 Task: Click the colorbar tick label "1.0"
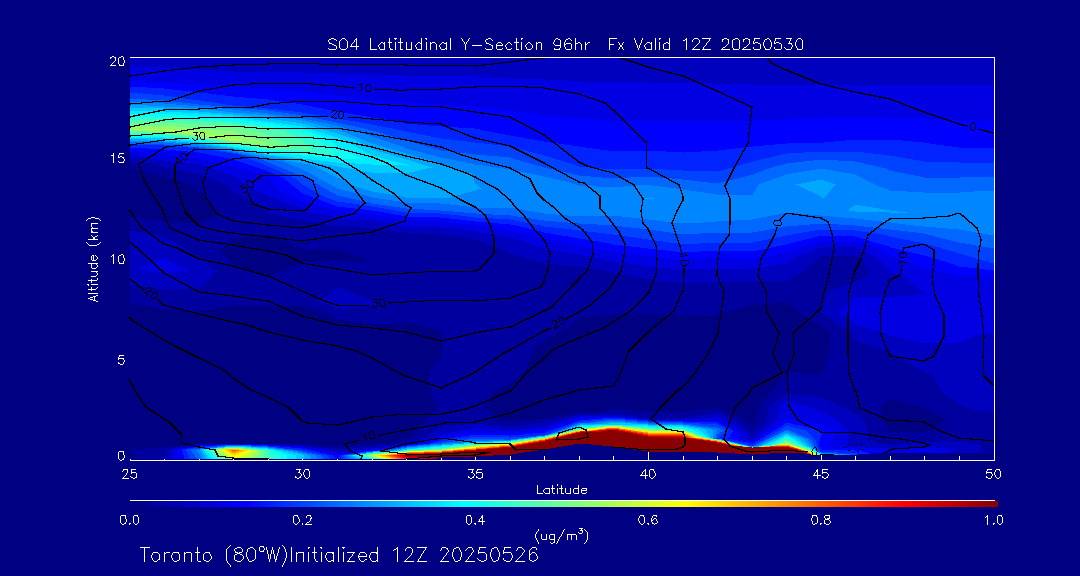click(x=992, y=521)
